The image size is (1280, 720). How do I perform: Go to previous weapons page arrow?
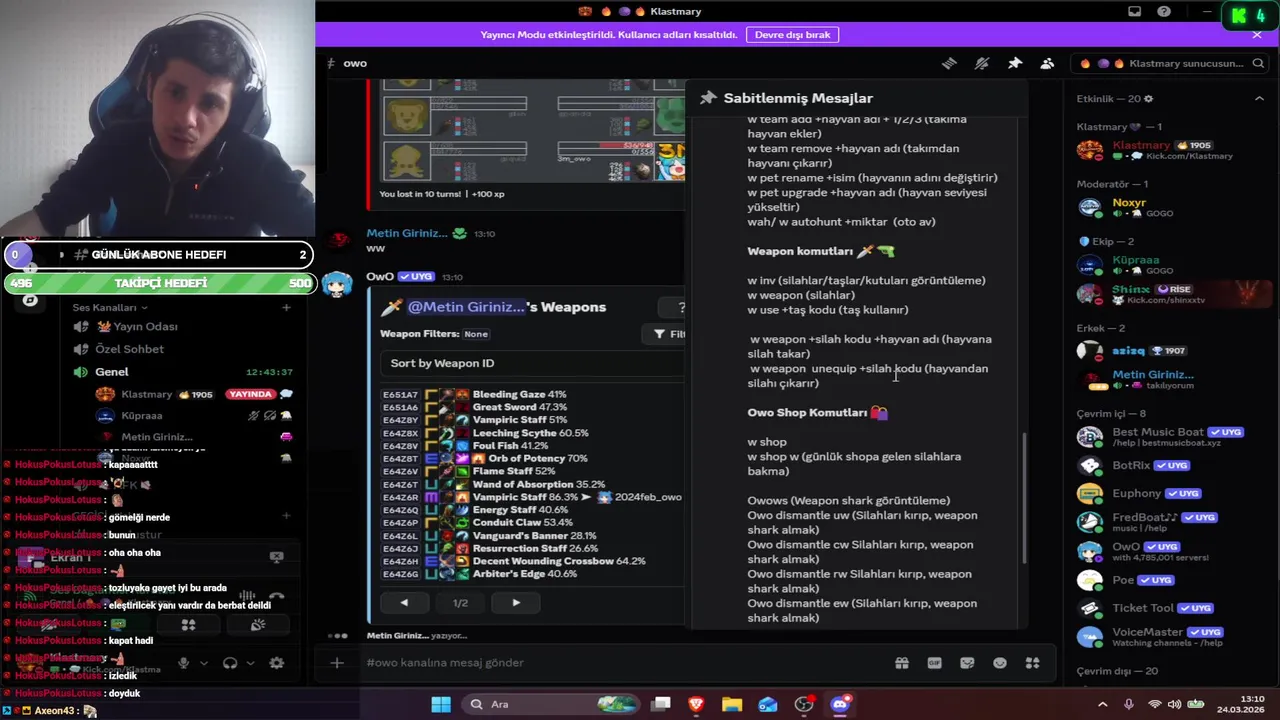[x=404, y=603]
